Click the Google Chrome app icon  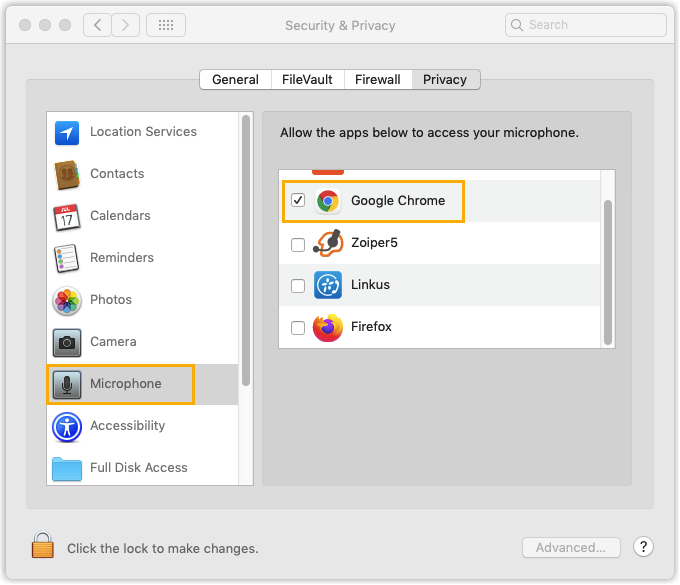327,201
